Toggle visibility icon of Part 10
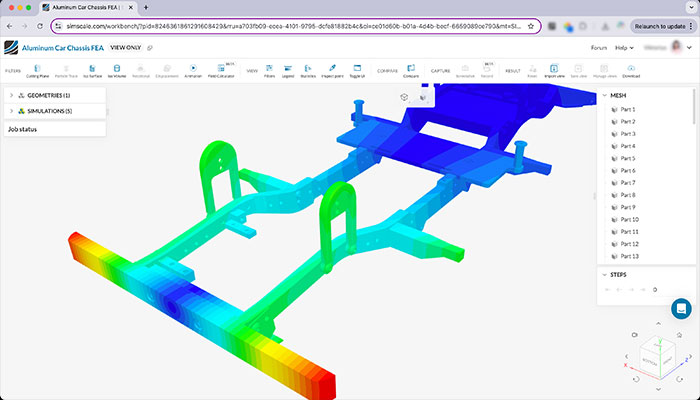Viewport: 700px width, 400px height. 614,220
